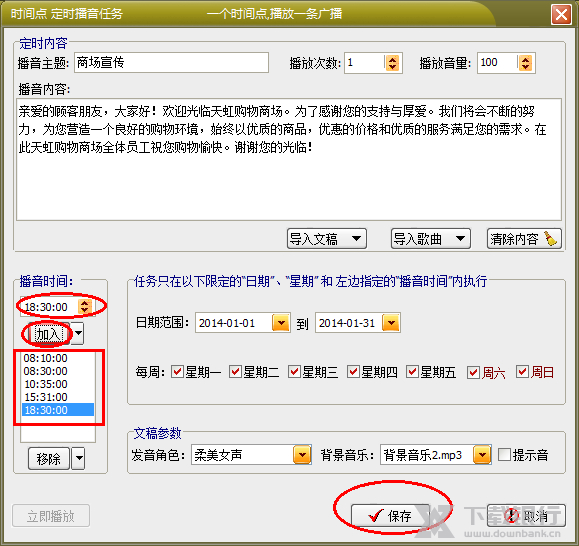Click the 播放音量 spinner arrows
The height and width of the screenshot is (546, 579).
click(525, 63)
